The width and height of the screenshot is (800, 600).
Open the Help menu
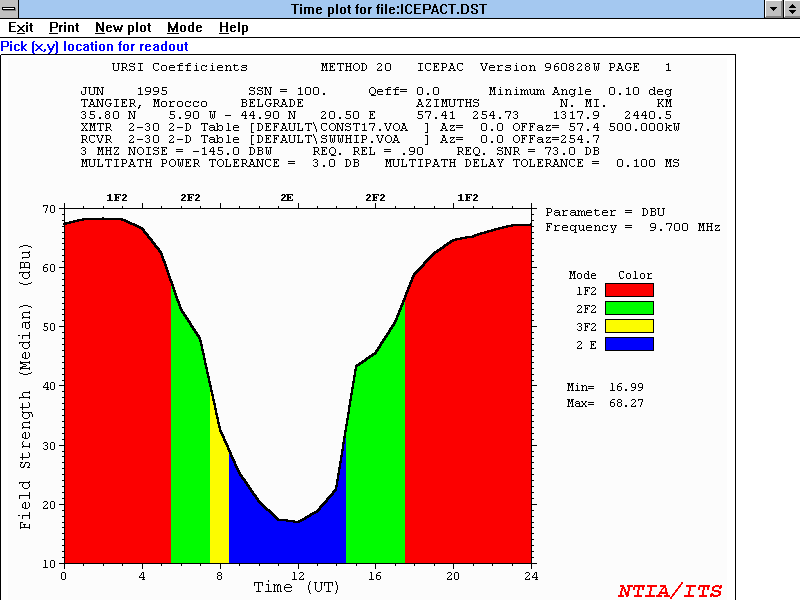point(234,28)
